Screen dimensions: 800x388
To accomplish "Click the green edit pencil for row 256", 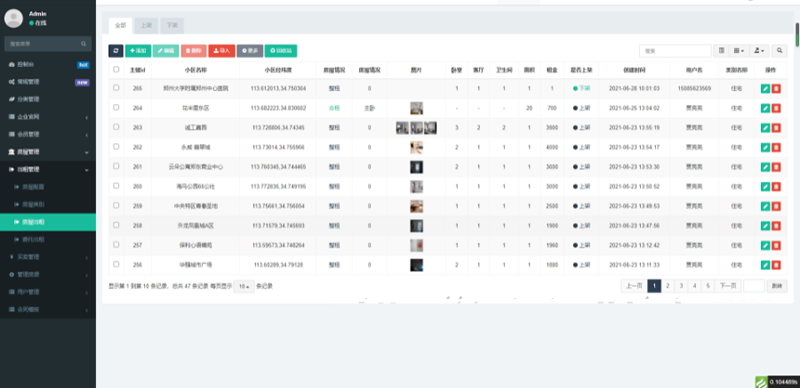I will (x=765, y=265).
